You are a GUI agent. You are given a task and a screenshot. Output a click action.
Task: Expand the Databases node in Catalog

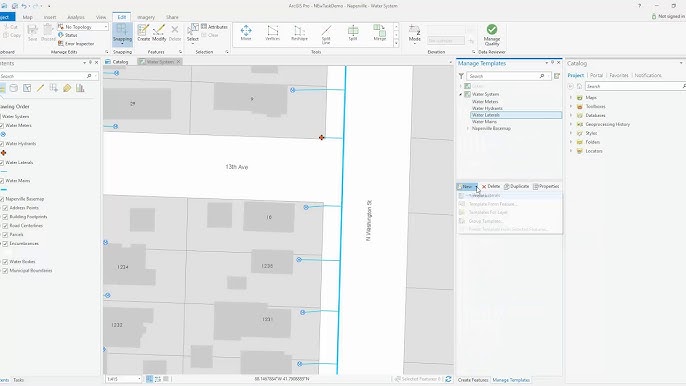571,116
